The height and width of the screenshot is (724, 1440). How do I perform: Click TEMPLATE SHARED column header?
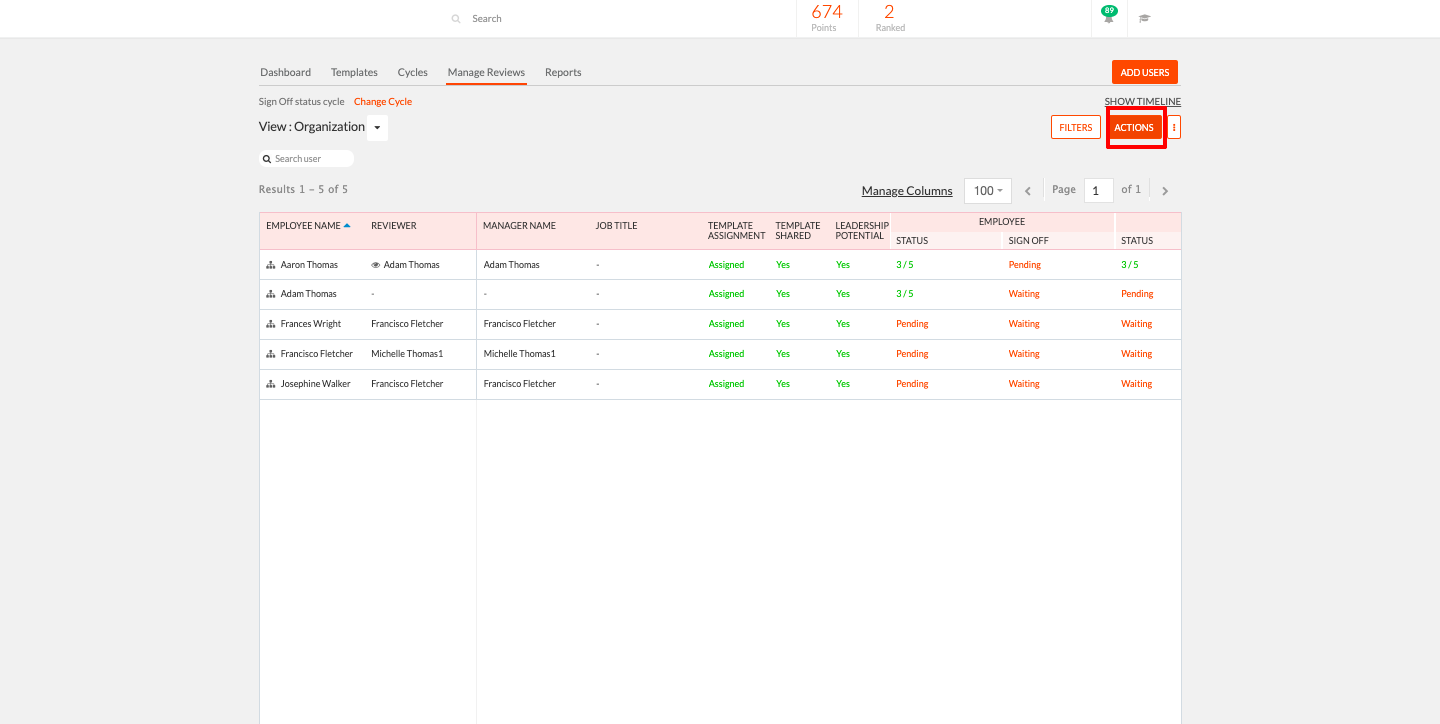point(798,231)
